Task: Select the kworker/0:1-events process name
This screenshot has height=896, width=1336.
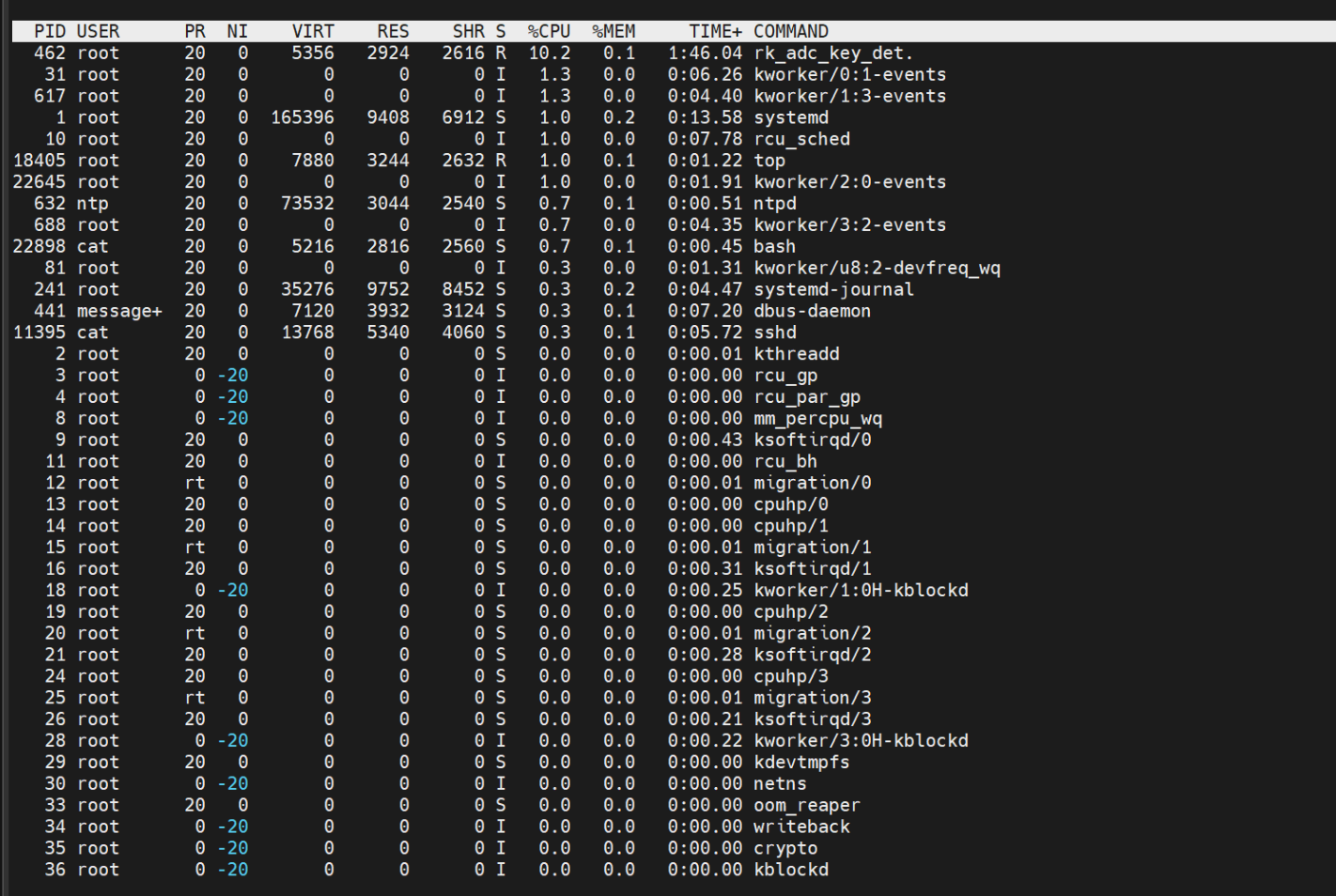Action: coord(850,74)
